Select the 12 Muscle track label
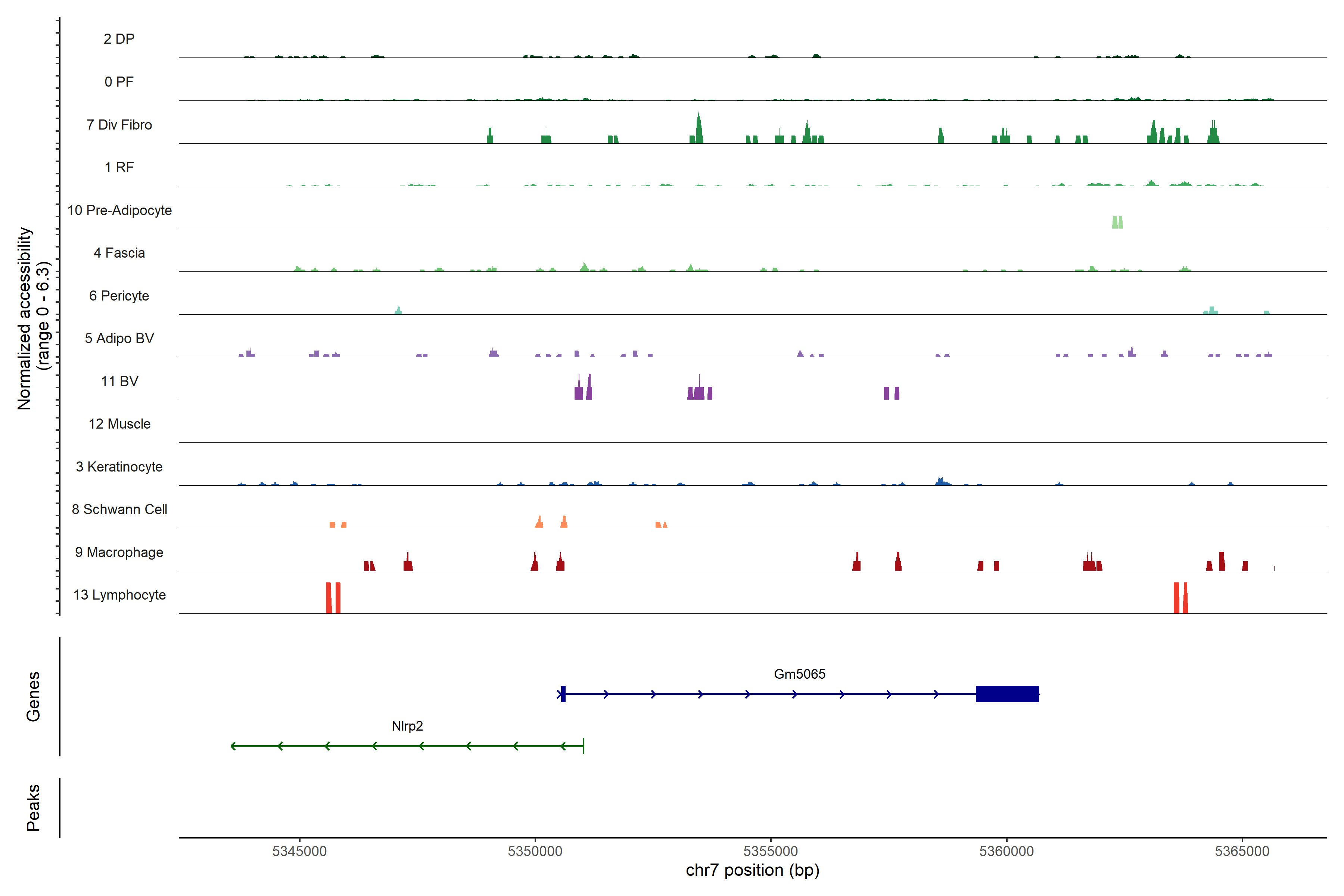The width and height of the screenshot is (1344, 896). coord(119,424)
